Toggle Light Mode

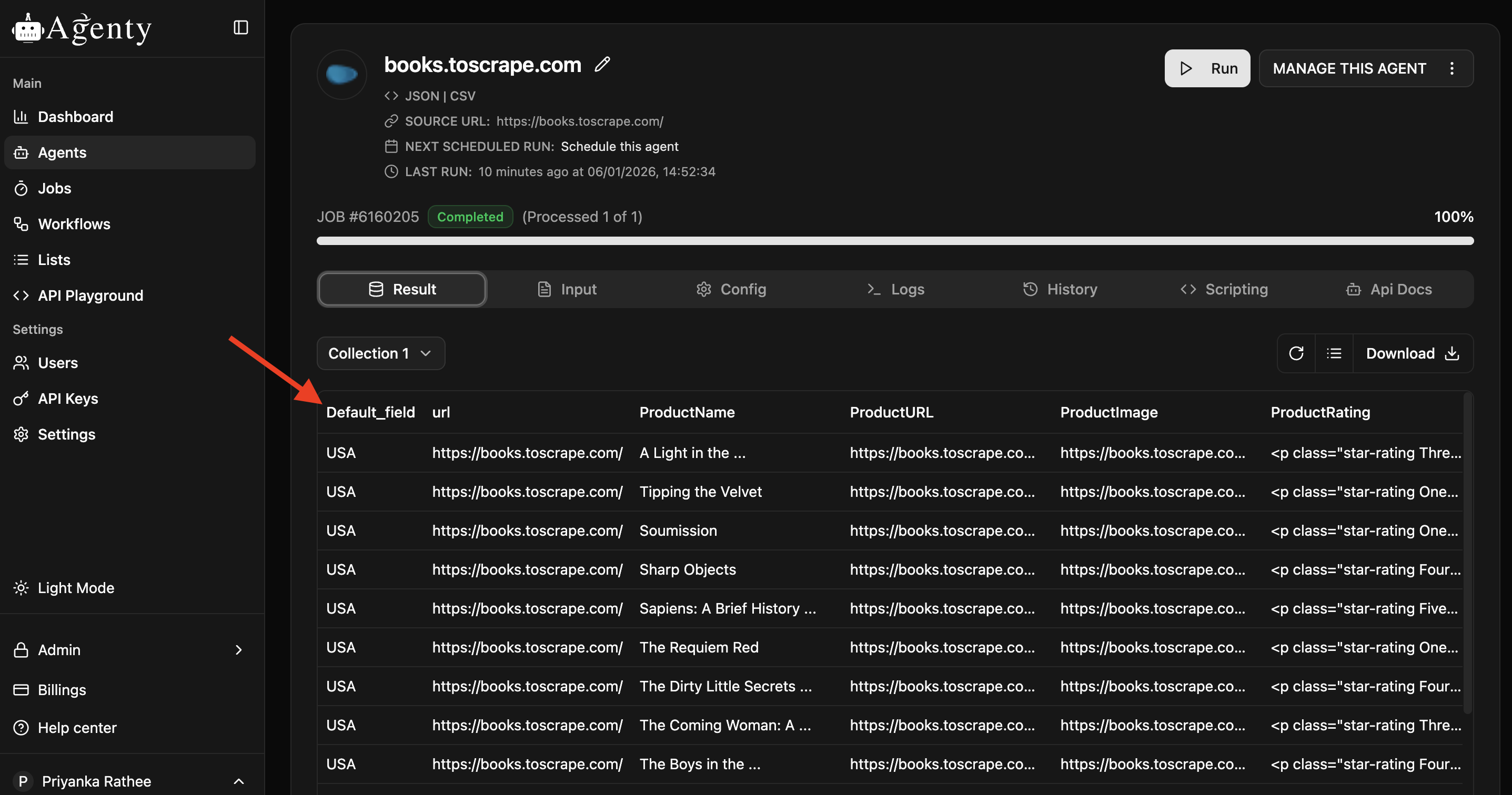tap(76, 588)
